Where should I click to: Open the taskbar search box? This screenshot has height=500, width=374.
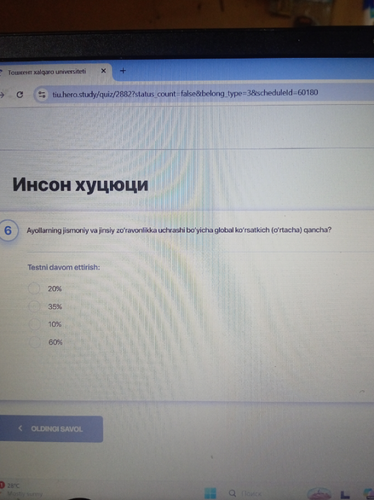pos(245,493)
